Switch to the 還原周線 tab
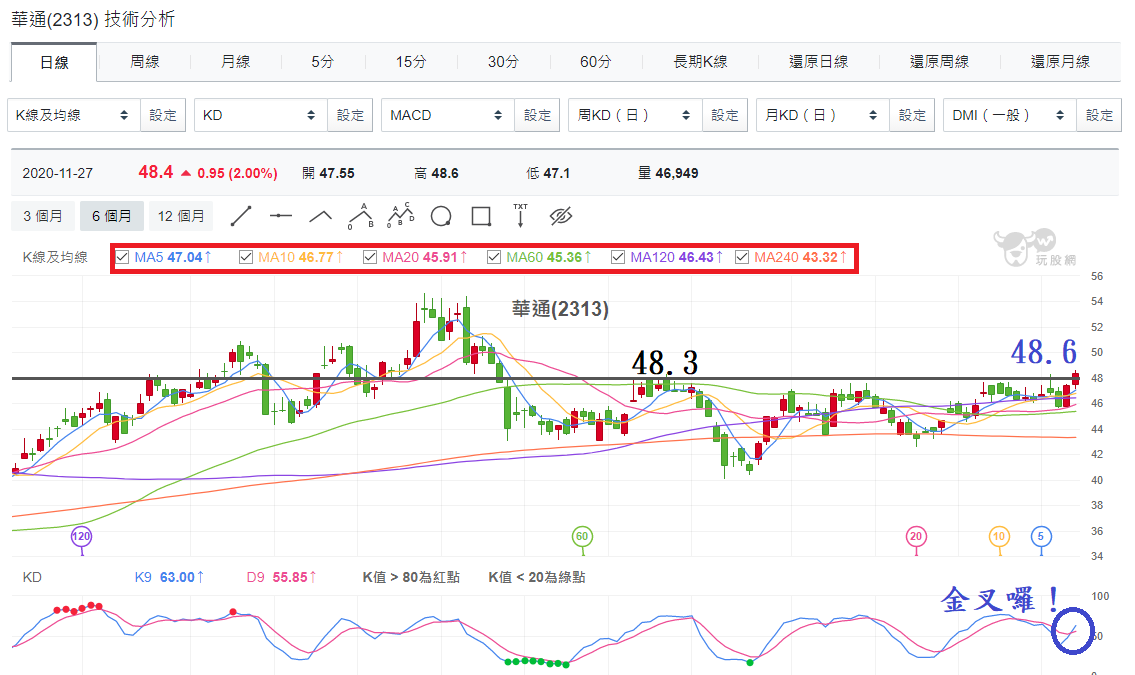The image size is (1135, 675). point(939,61)
